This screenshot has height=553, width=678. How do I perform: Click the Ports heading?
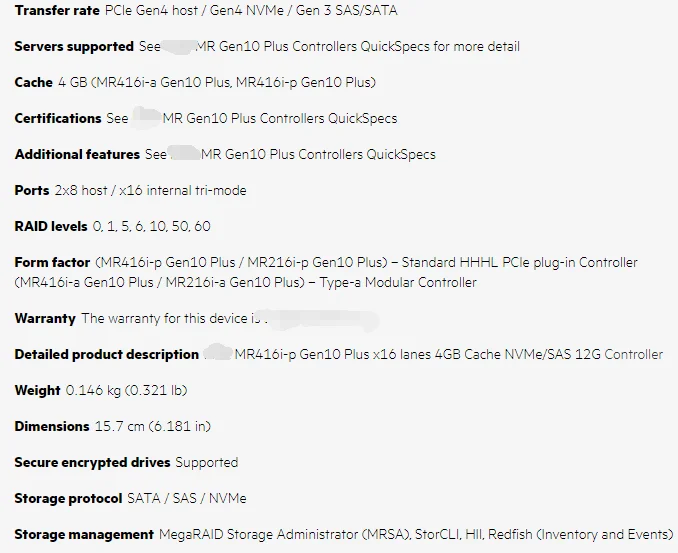tap(32, 190)
